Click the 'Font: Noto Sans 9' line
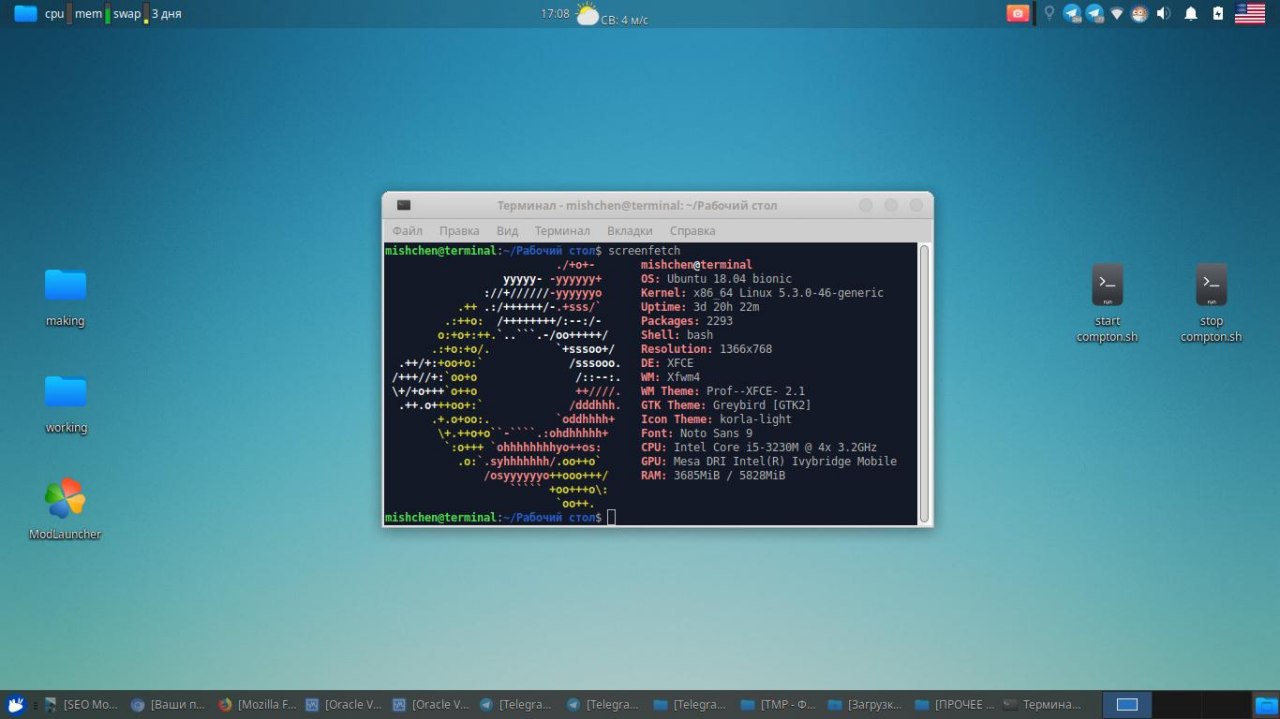The height and width of the screenshot is (719, 1280). 697,433
